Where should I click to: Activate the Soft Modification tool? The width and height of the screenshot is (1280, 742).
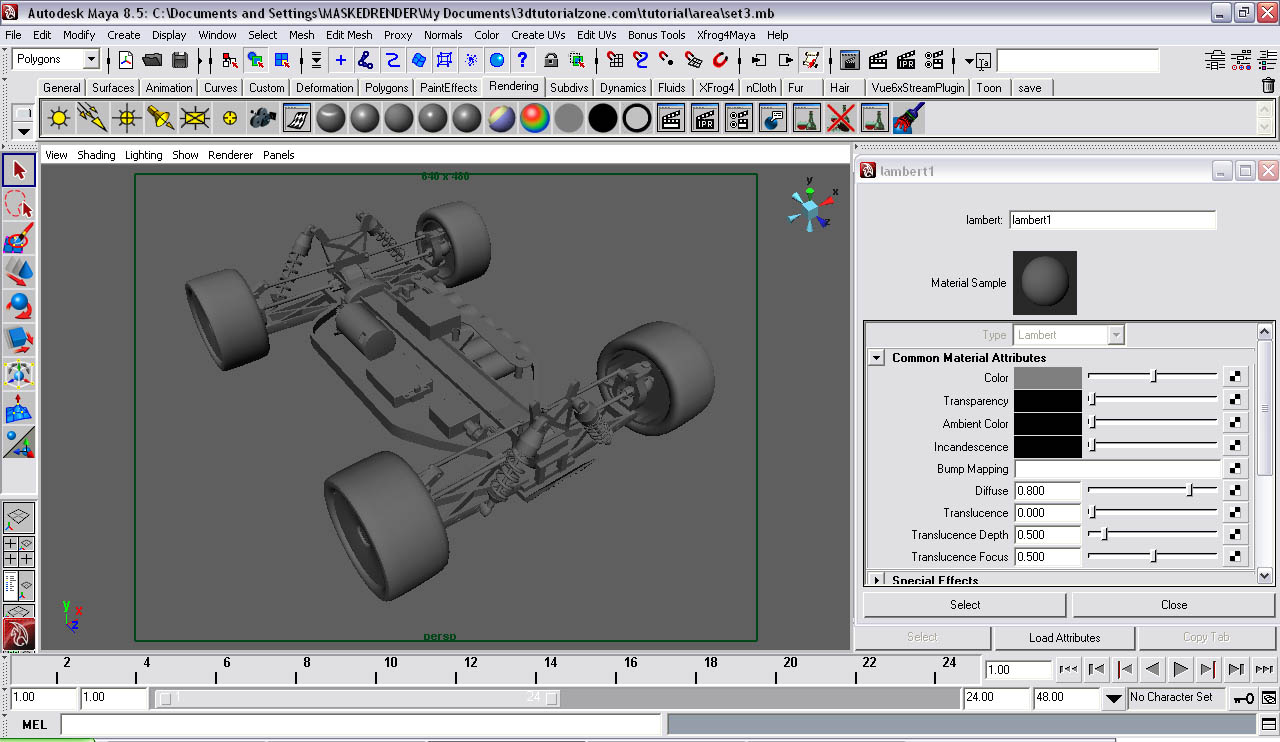tap(19, 408)
